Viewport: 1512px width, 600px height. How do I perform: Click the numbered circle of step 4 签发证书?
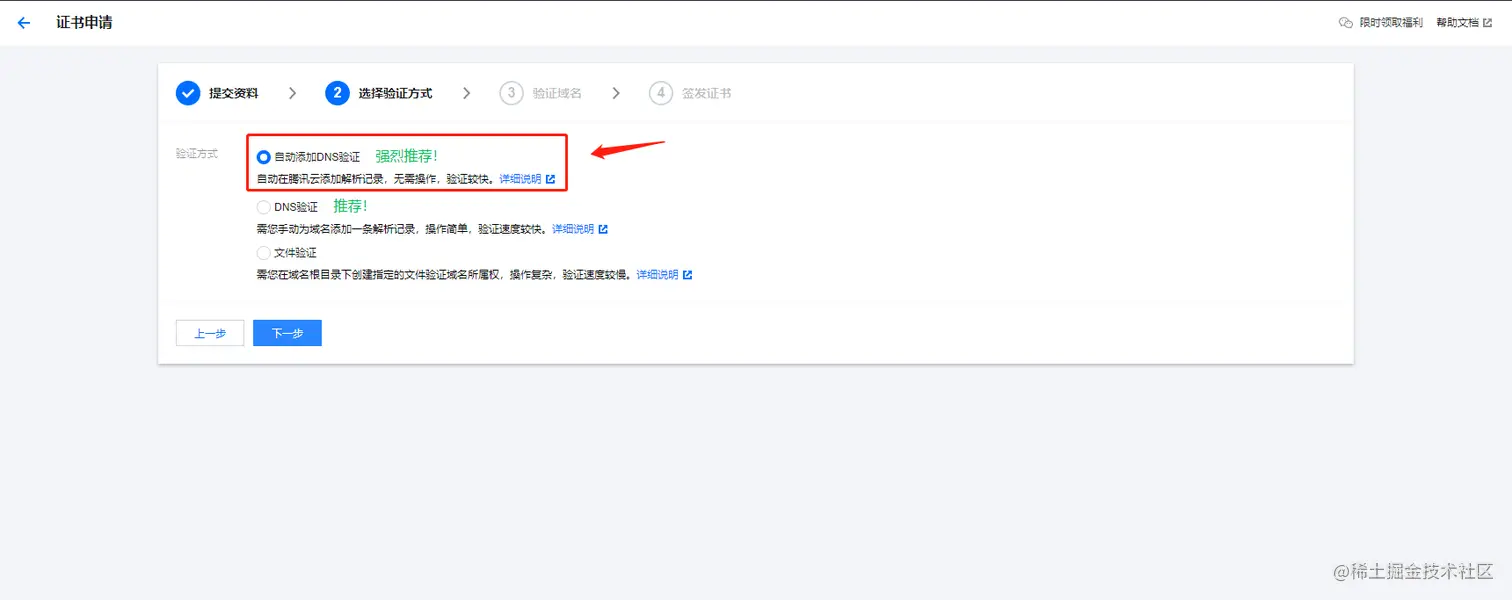[661, 92]
